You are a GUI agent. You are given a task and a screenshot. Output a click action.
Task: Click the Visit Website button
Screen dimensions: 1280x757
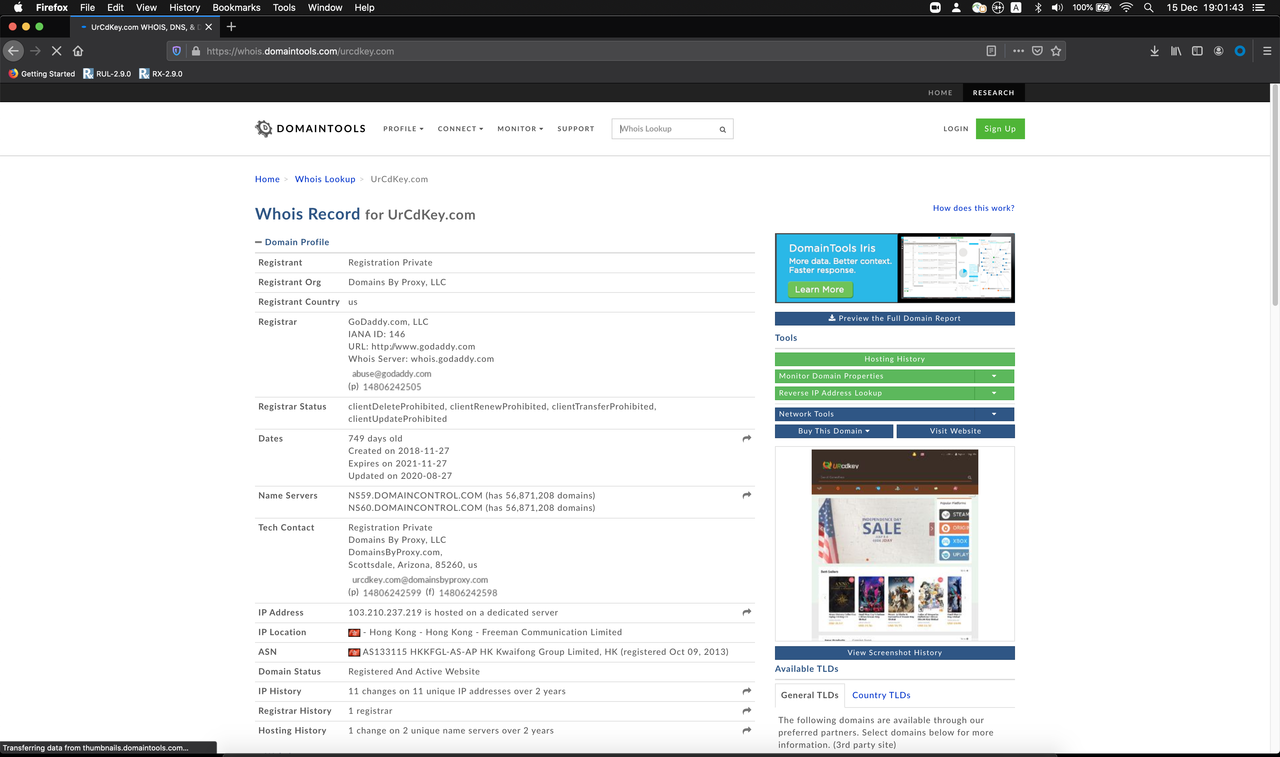point(956,431)
